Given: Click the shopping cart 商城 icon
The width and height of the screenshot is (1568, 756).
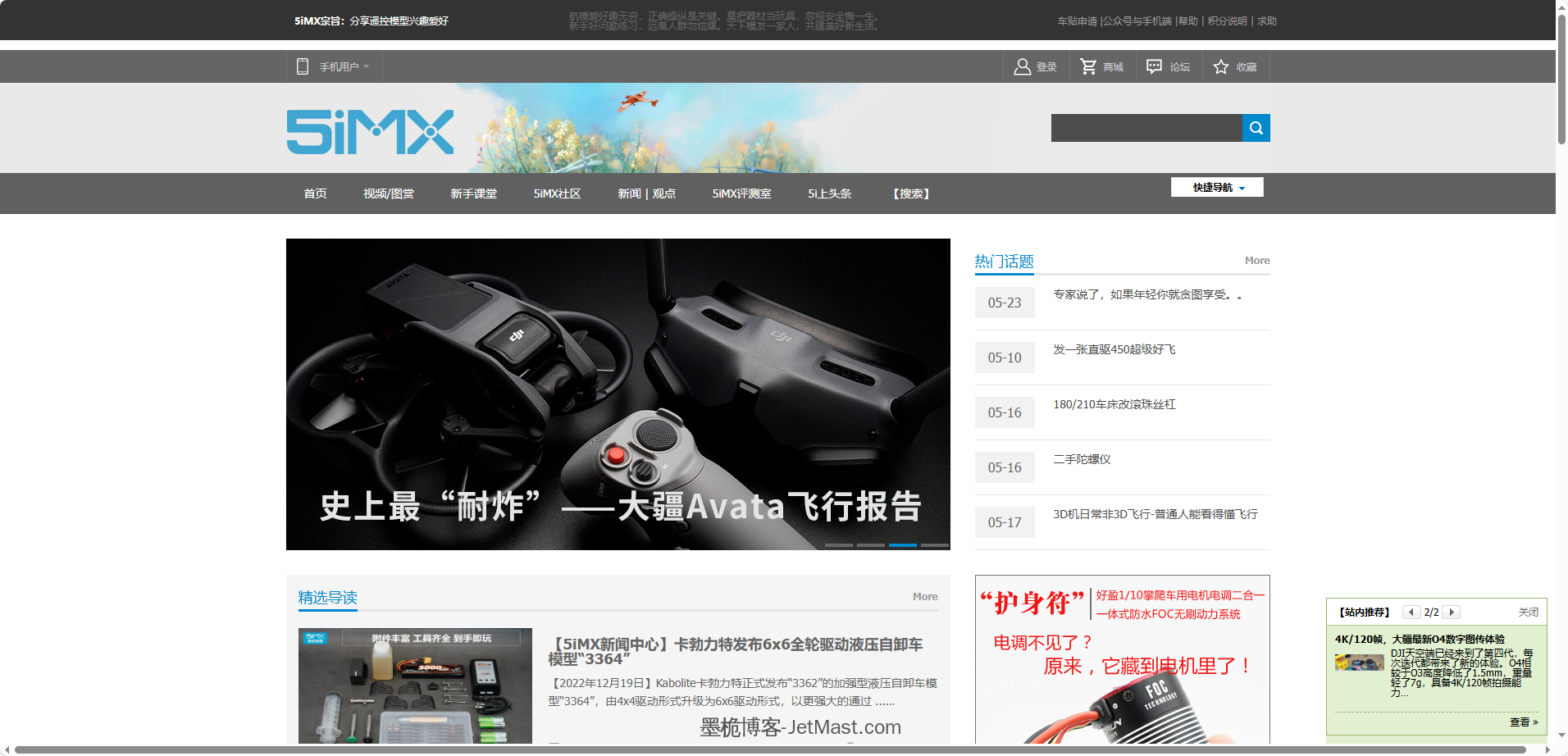Looking at the screenshot, I should click(x=1088, y=66).
